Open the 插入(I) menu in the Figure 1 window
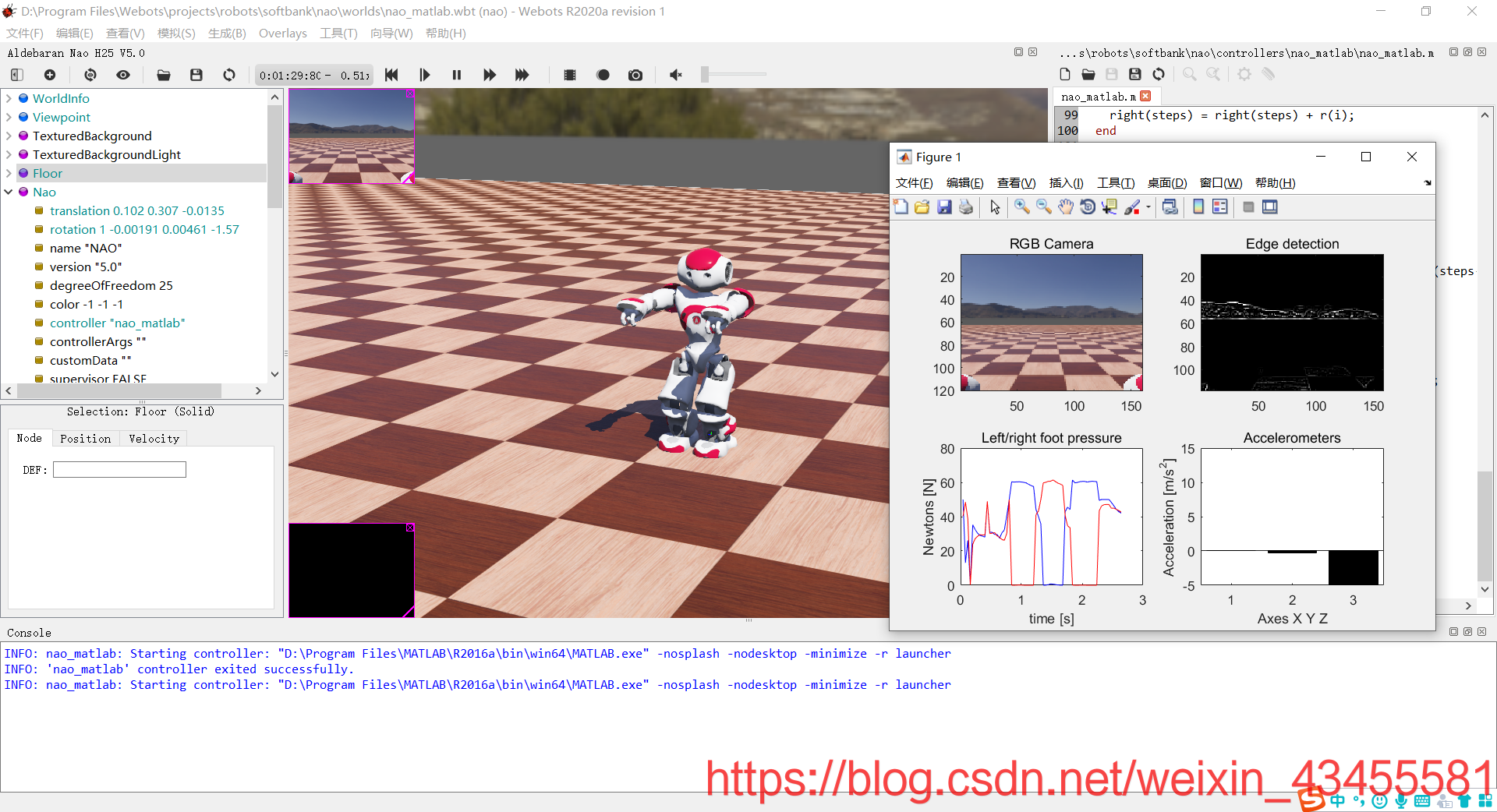1497x812 pixels. tap(1066, 183)
